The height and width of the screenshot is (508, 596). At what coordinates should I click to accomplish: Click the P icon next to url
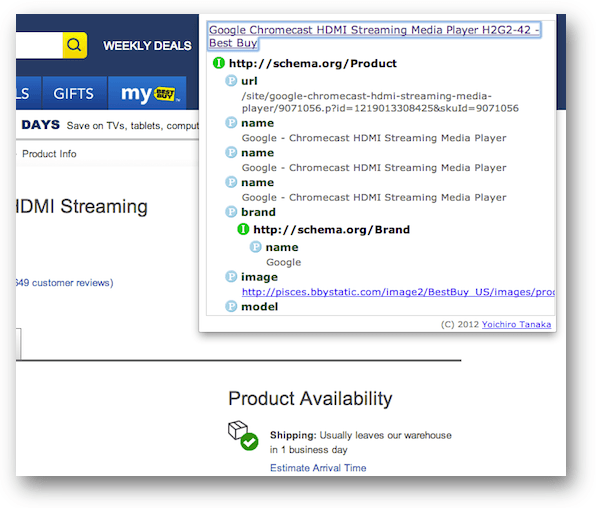click(231, 81)
